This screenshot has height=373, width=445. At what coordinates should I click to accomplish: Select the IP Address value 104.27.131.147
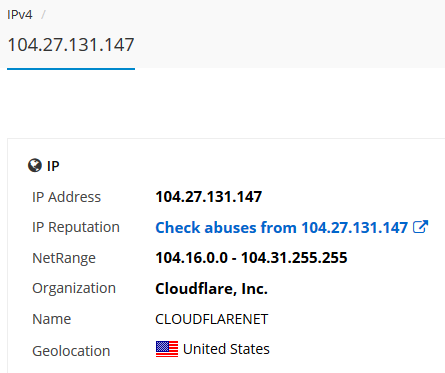point(209,197)
